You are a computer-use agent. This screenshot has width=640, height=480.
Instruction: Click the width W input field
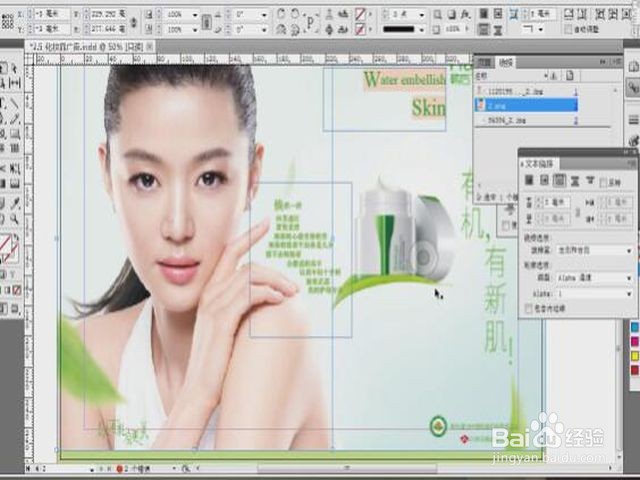pyautogui.click(x=109, y=14)
